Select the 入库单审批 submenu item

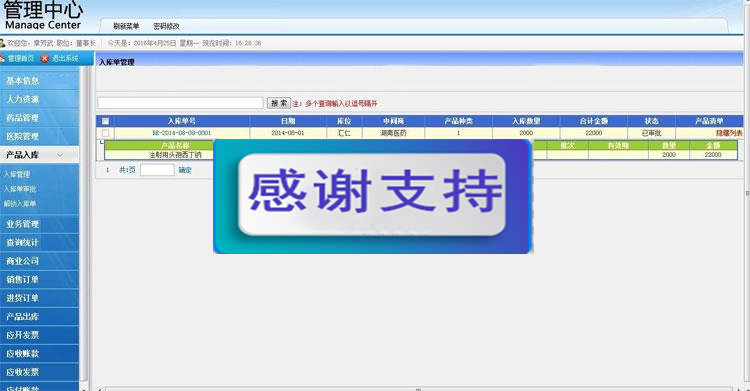(x=20, y=189)
